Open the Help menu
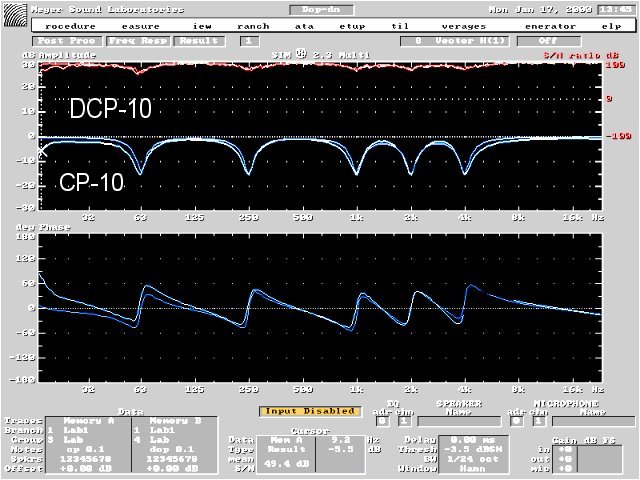The image size is (640, 480). [x=611, y=26]
